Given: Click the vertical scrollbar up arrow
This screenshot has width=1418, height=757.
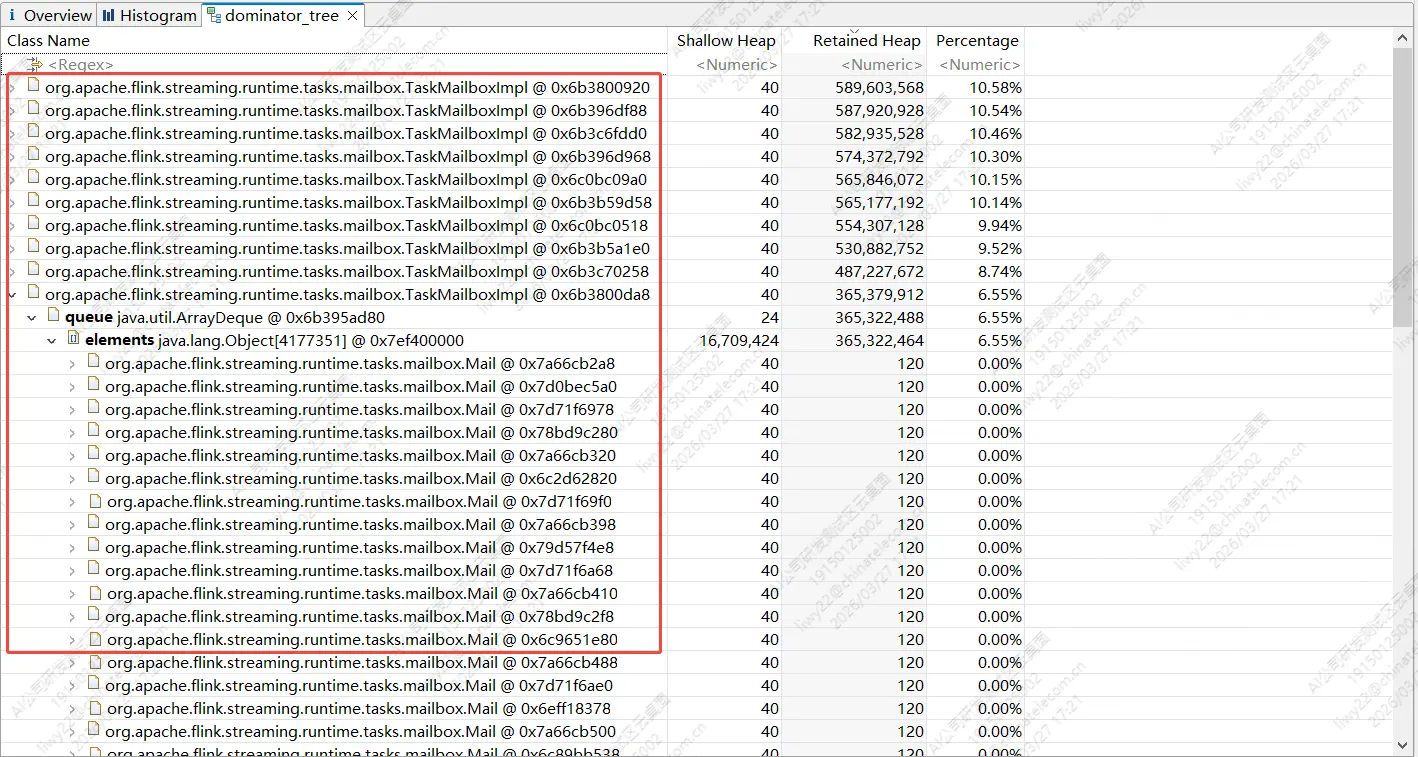Looking at the screenshot, I should (1402, 38).
